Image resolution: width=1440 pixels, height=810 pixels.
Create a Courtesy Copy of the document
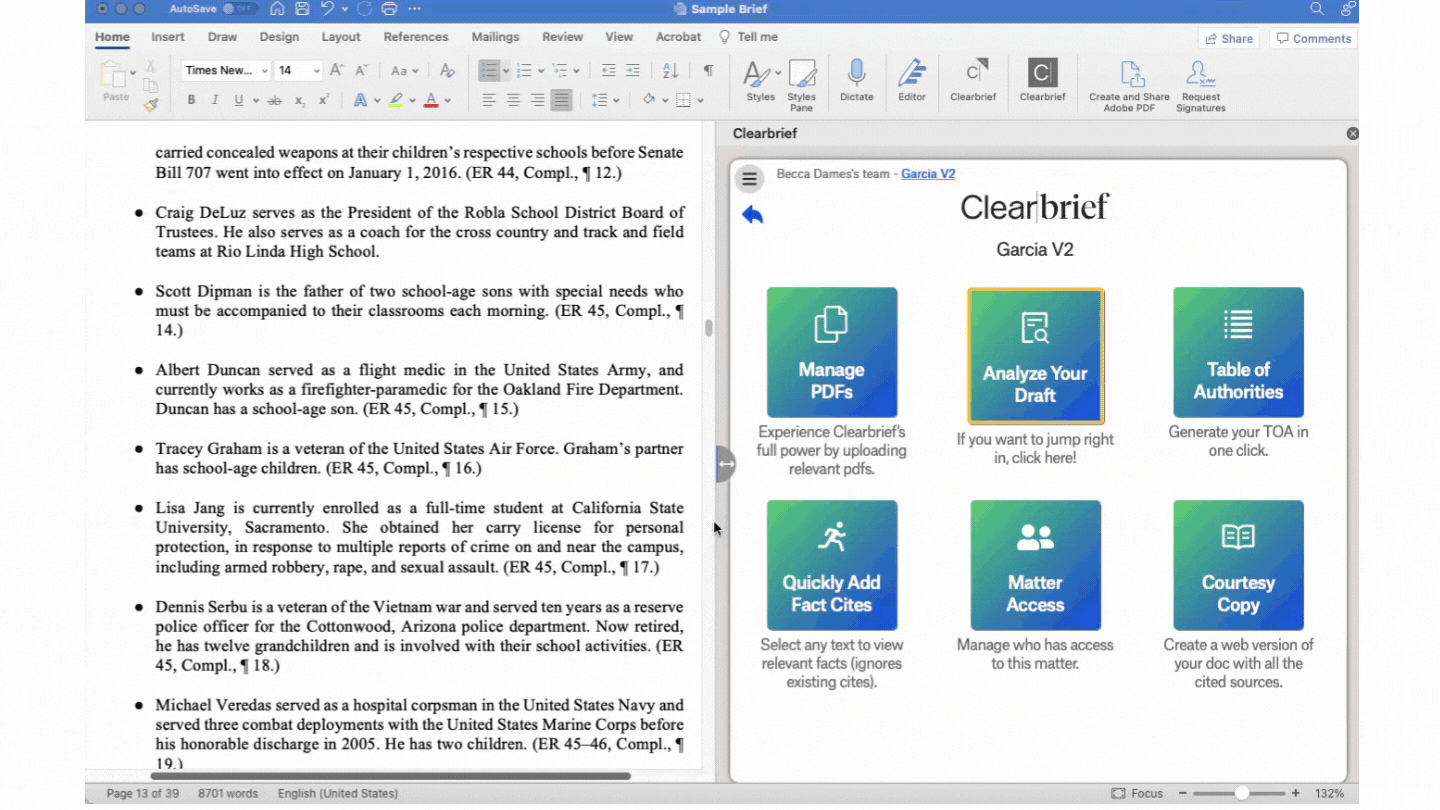(1238, 565)
